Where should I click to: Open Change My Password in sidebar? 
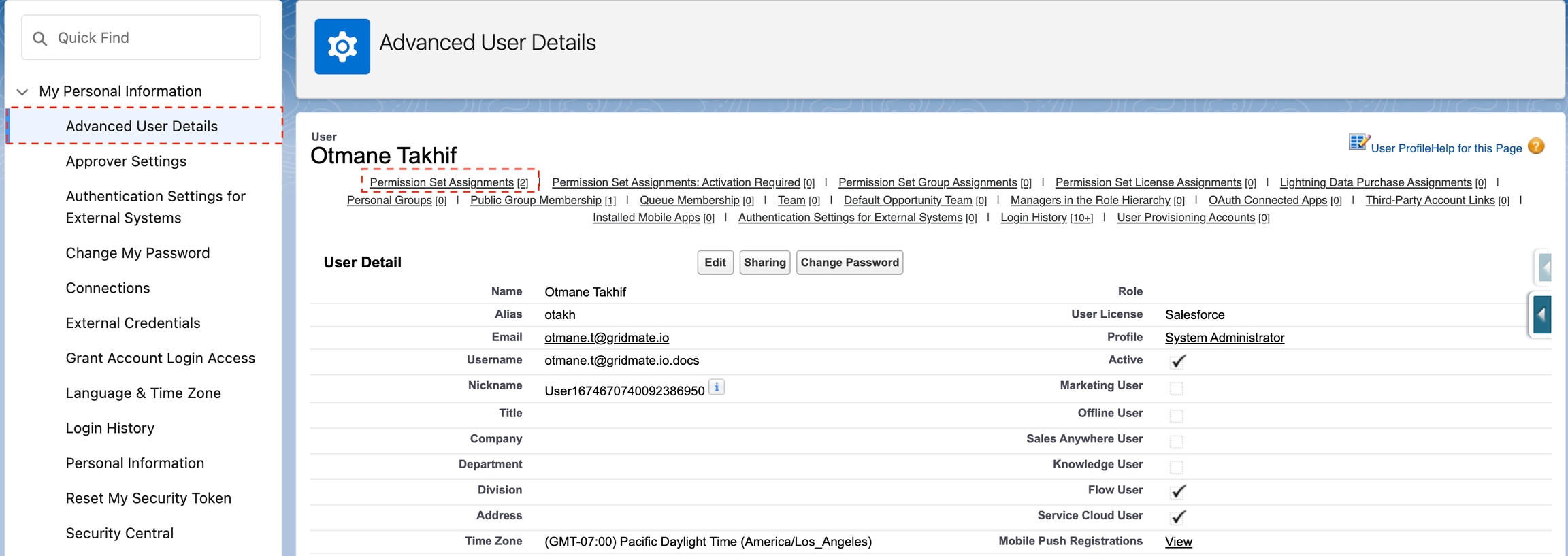pyautogui.click(x=137, y=253)
